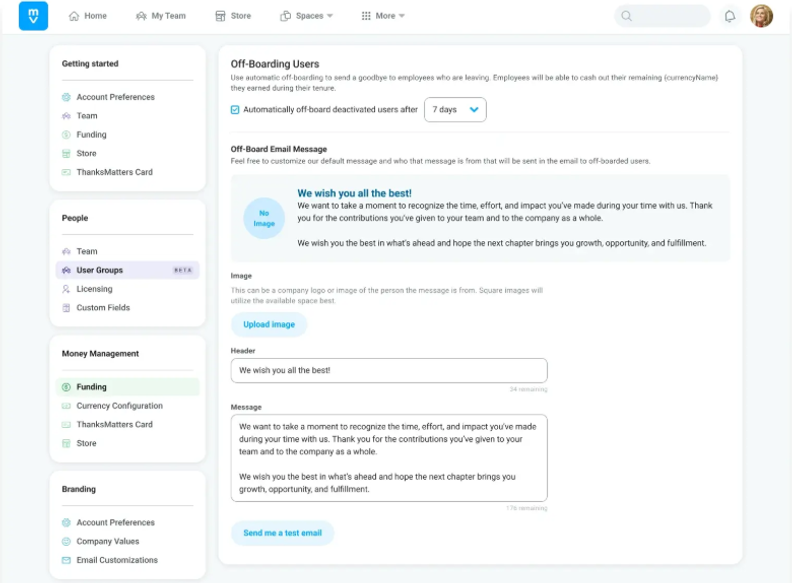Click ThanksMatters Card text under Money Management

(x=115, y=424)
